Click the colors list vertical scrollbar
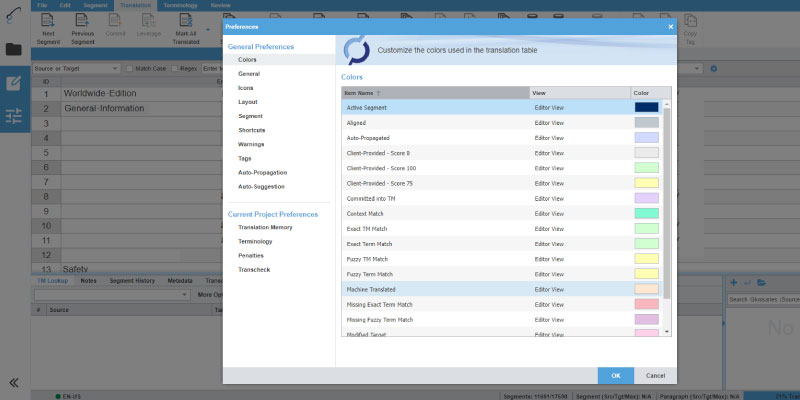This screenshot has width=800, height=400. [x=666, y=203]
